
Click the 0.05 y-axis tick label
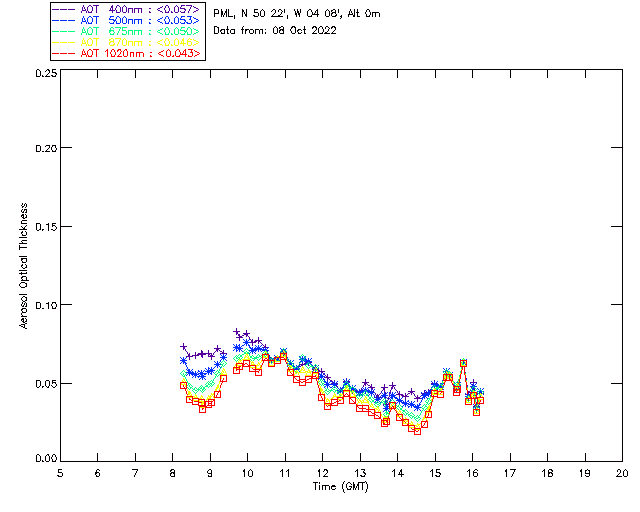pos(46,384)
